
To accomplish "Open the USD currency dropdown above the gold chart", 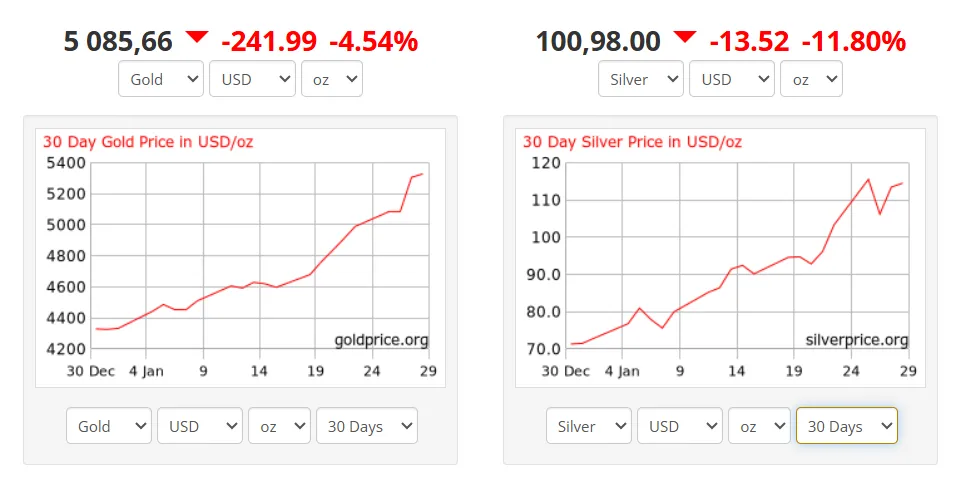I will (x=252, y=79).
